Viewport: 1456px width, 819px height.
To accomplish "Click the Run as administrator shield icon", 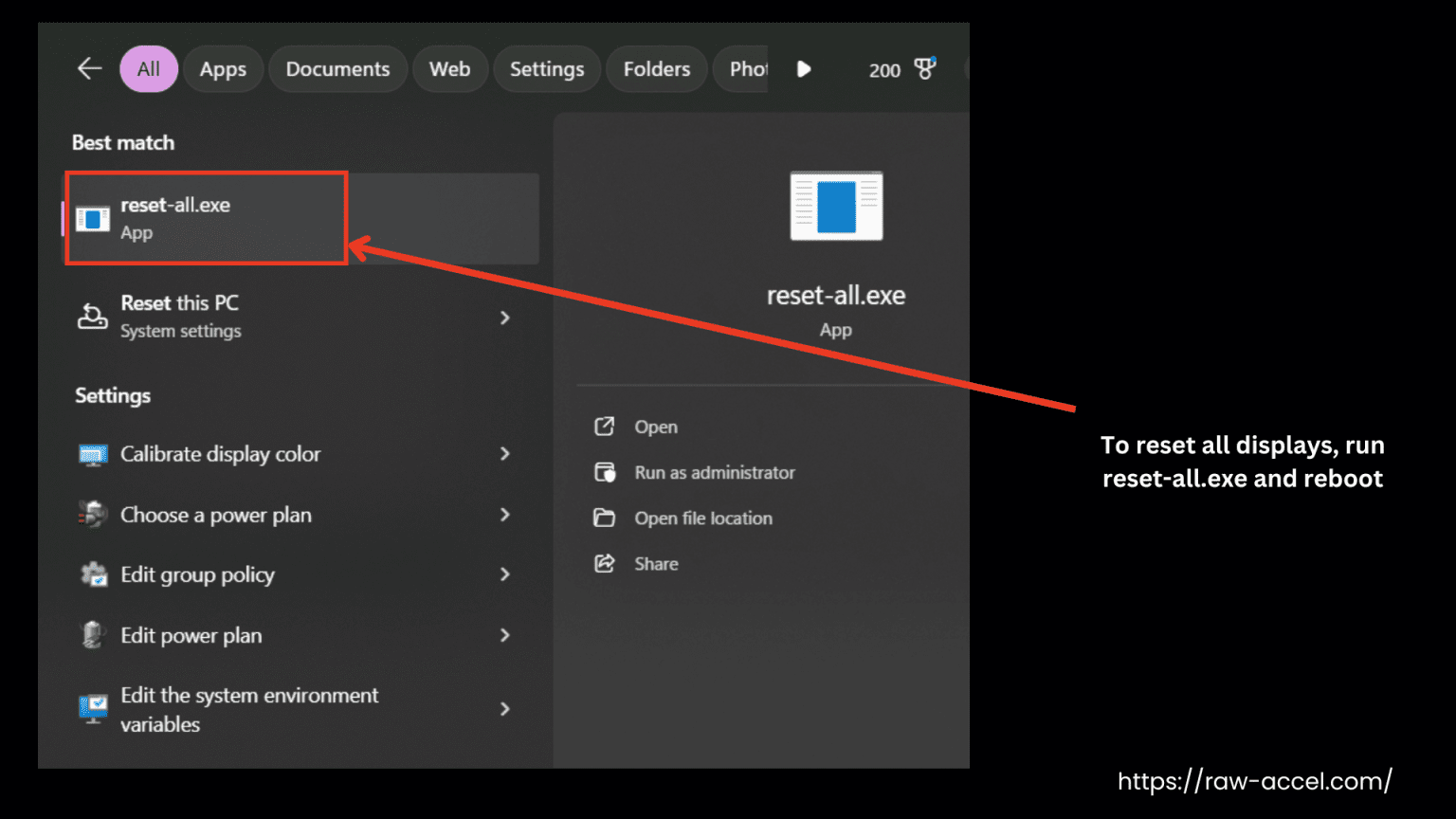I will 605,472.
